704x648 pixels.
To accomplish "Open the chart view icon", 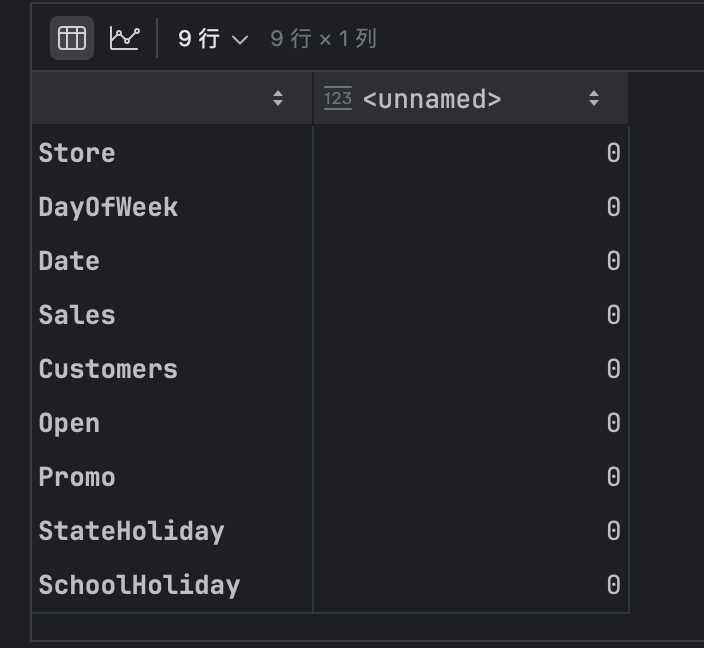I will tap(124, 38).
